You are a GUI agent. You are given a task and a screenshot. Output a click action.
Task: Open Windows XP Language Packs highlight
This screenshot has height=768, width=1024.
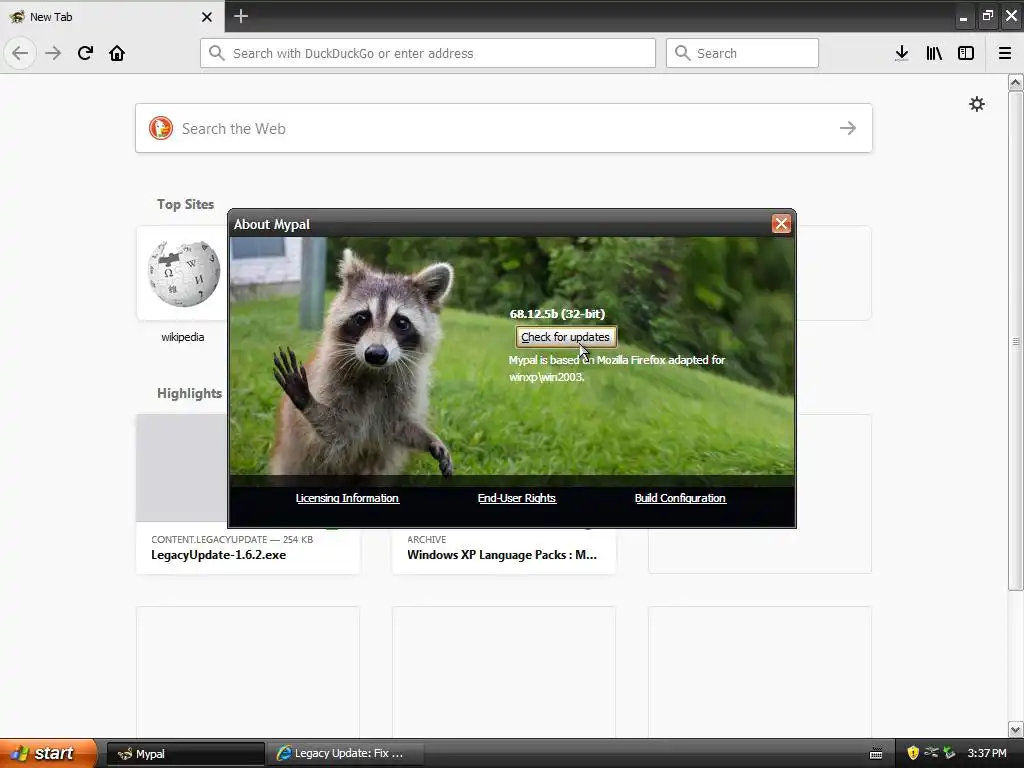[504, 551]
